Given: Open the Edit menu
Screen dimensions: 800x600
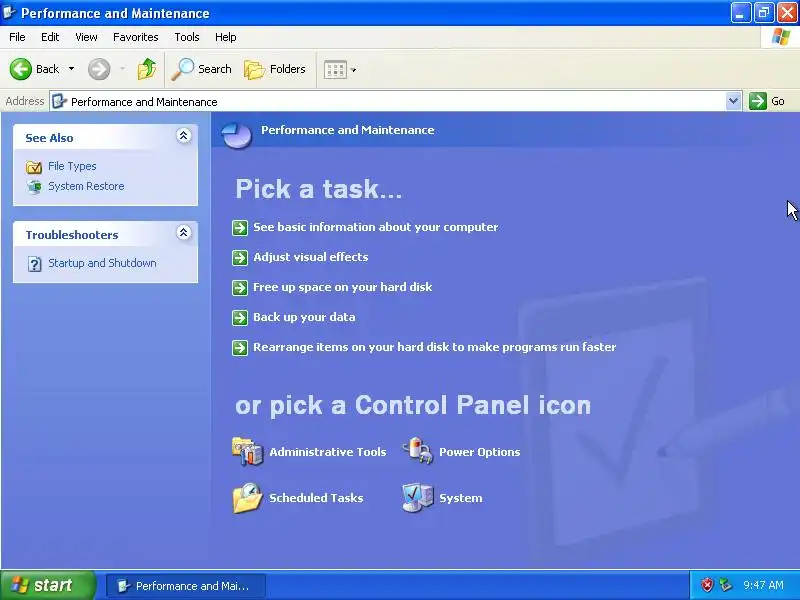Looking at the screenshot, I should click(50, 37).
